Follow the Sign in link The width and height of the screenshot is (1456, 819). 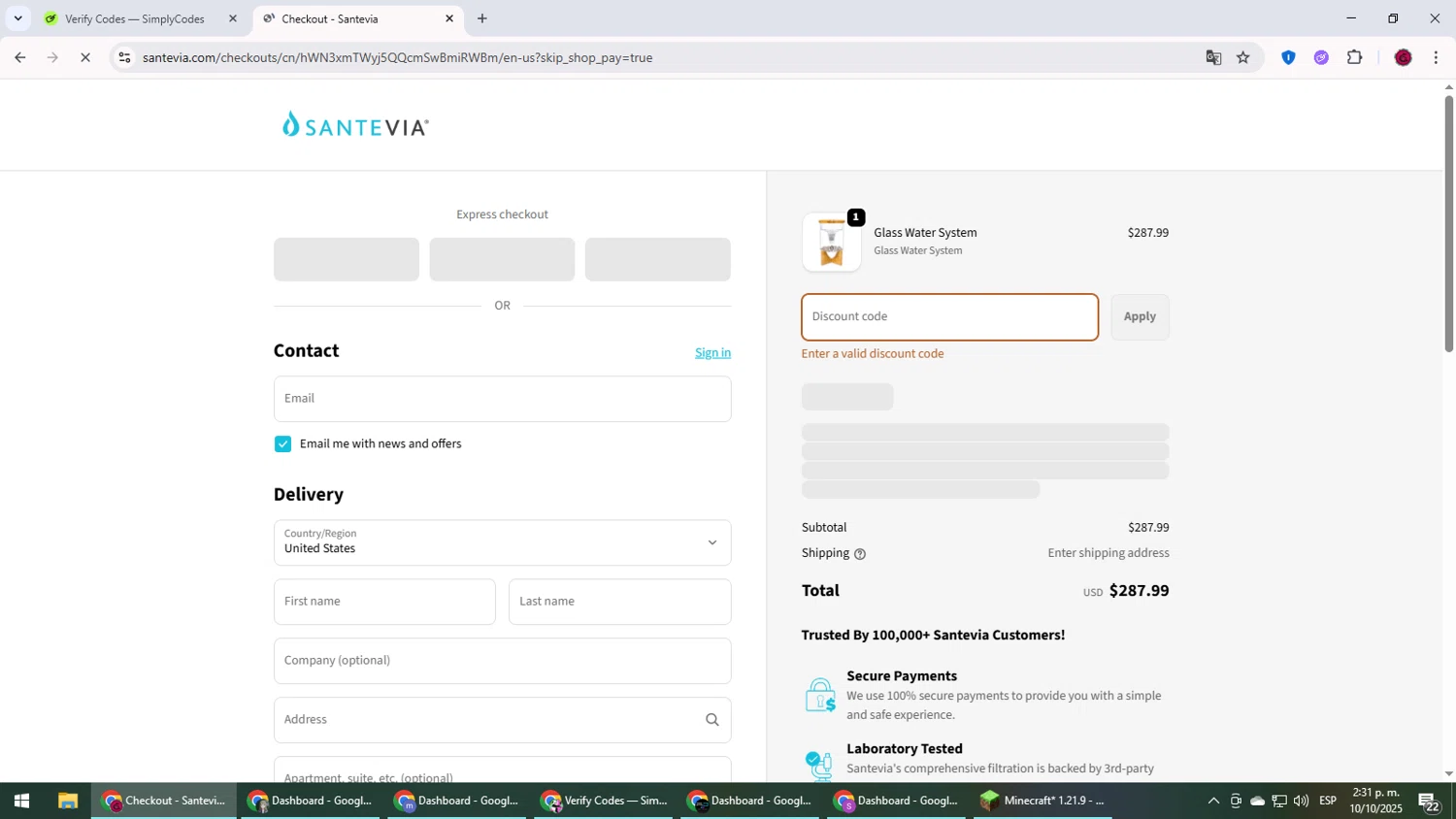point(712,352)
